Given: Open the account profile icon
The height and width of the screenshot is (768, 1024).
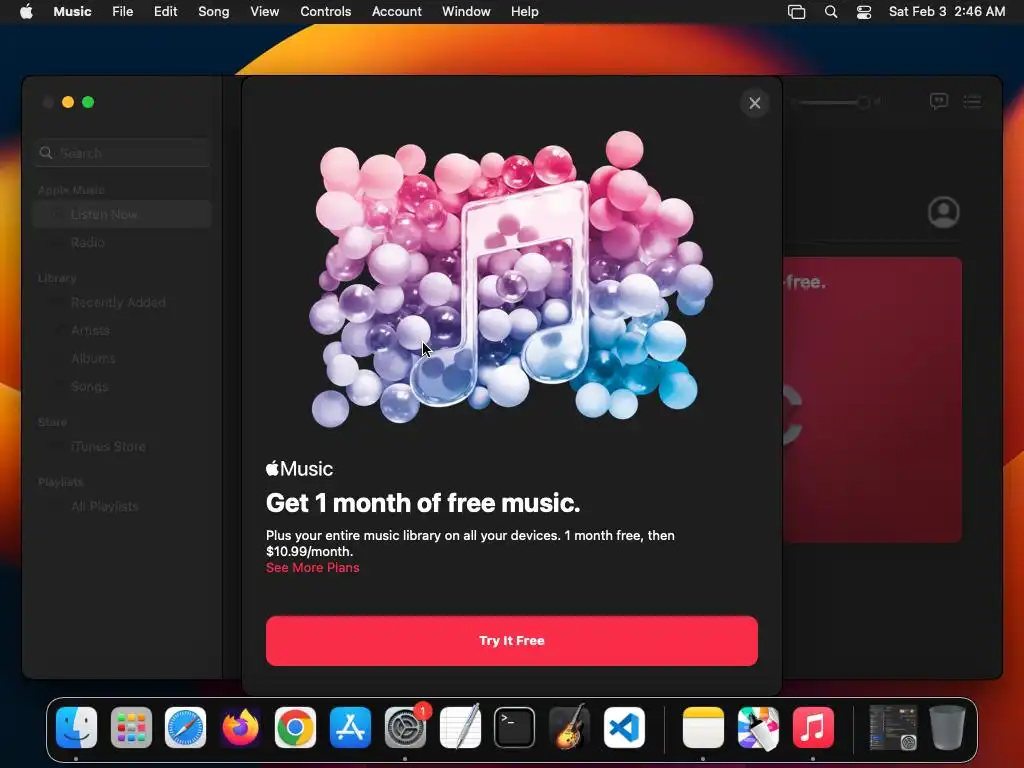Looking at the screenshot, I should (944, 212).
